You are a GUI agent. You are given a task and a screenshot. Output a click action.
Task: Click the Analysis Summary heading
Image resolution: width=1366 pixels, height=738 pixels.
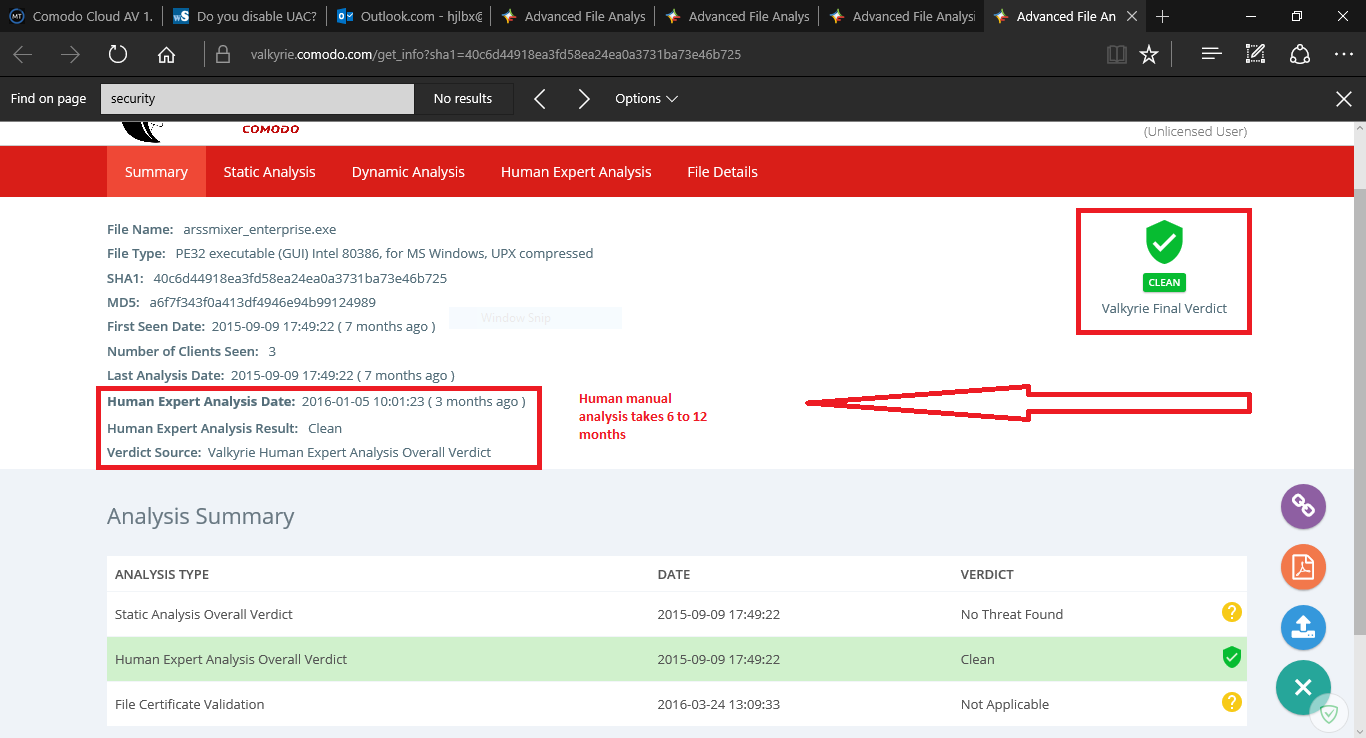coord(201,517)
